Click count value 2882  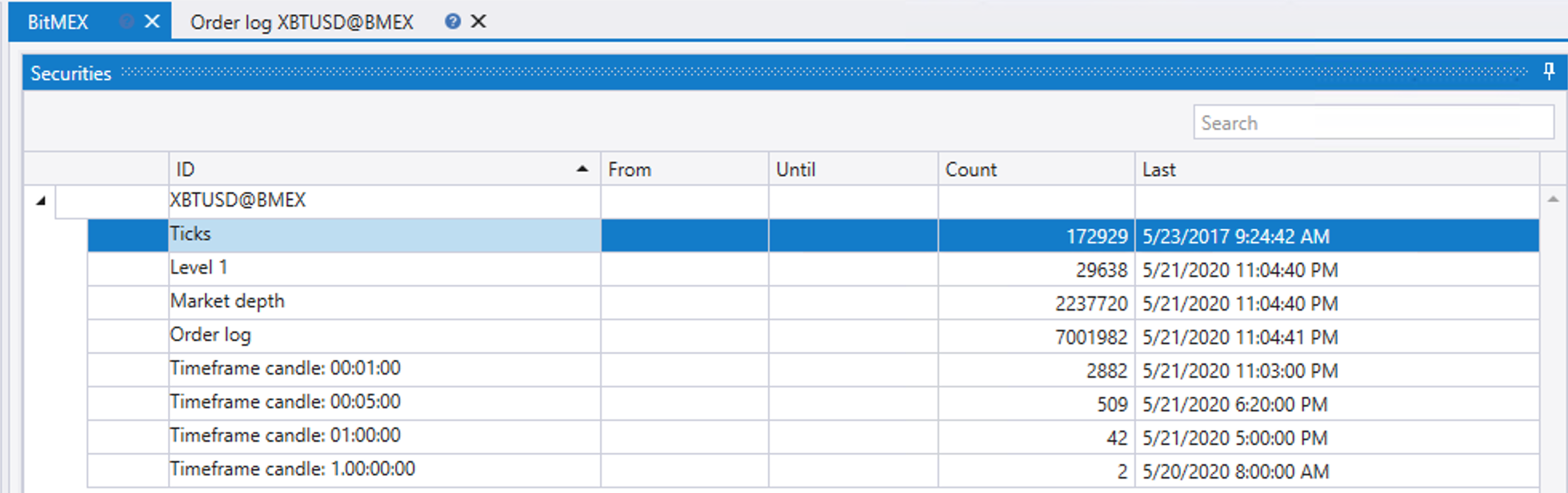point(1106,371)
